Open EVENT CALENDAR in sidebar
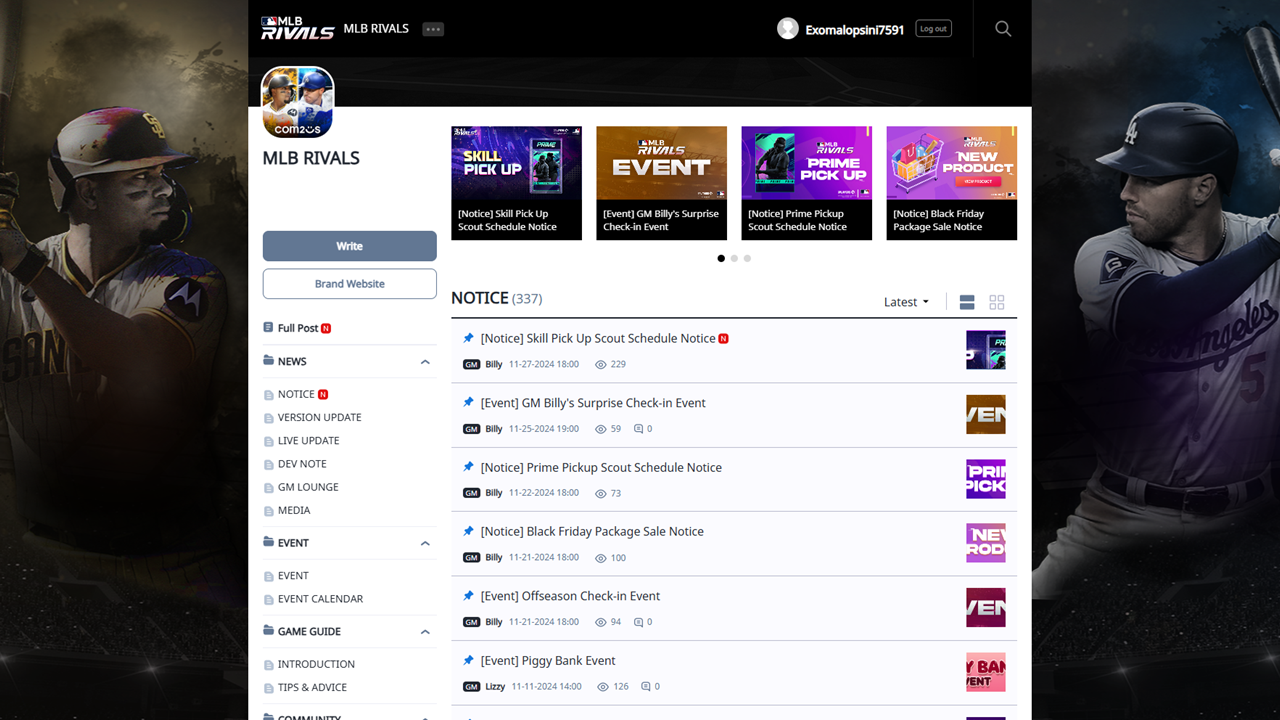 [x=320, y=599]
